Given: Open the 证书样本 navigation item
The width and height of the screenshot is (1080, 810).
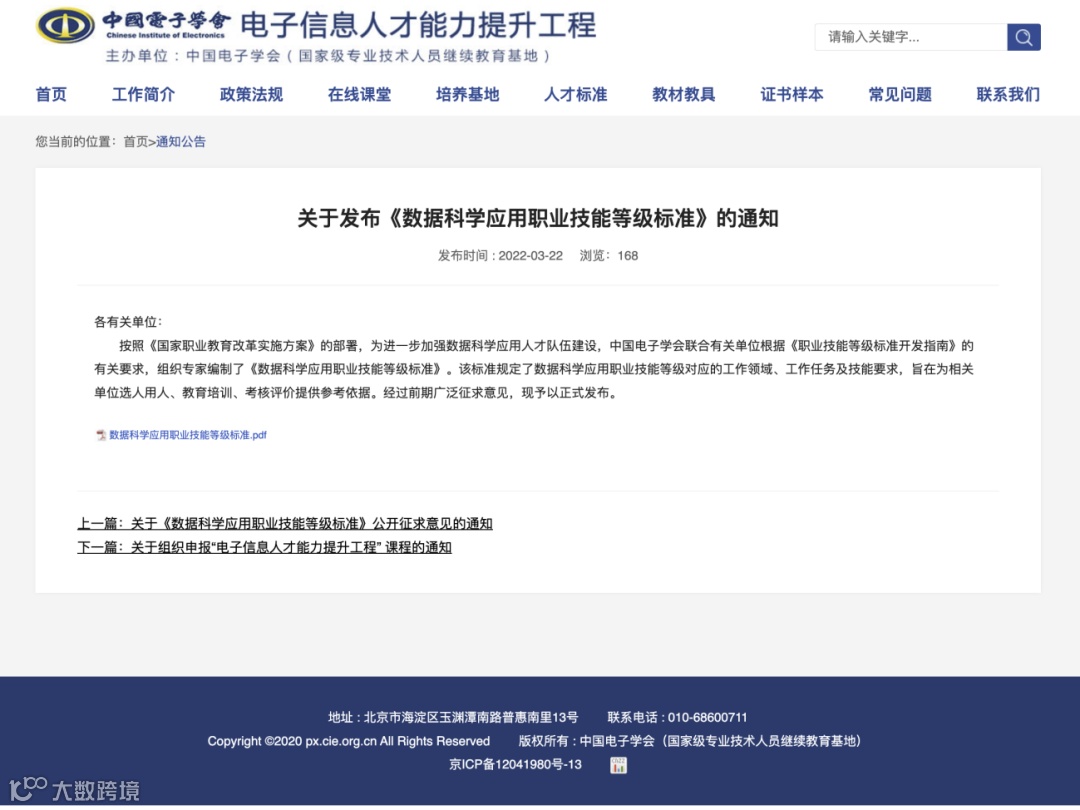Looking at the screenshot, I should pyautogui.click(x=792, y=94).
